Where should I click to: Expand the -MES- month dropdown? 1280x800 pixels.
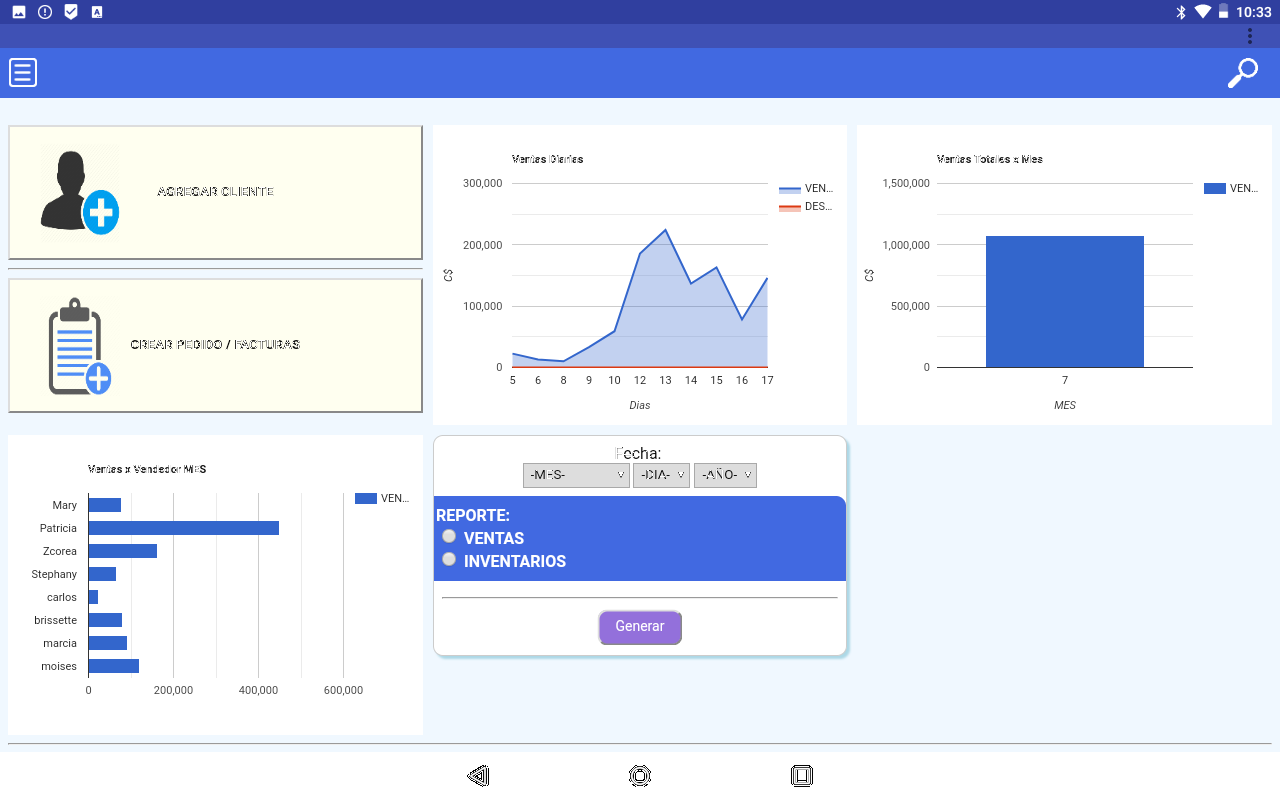[x=576, y=475]
